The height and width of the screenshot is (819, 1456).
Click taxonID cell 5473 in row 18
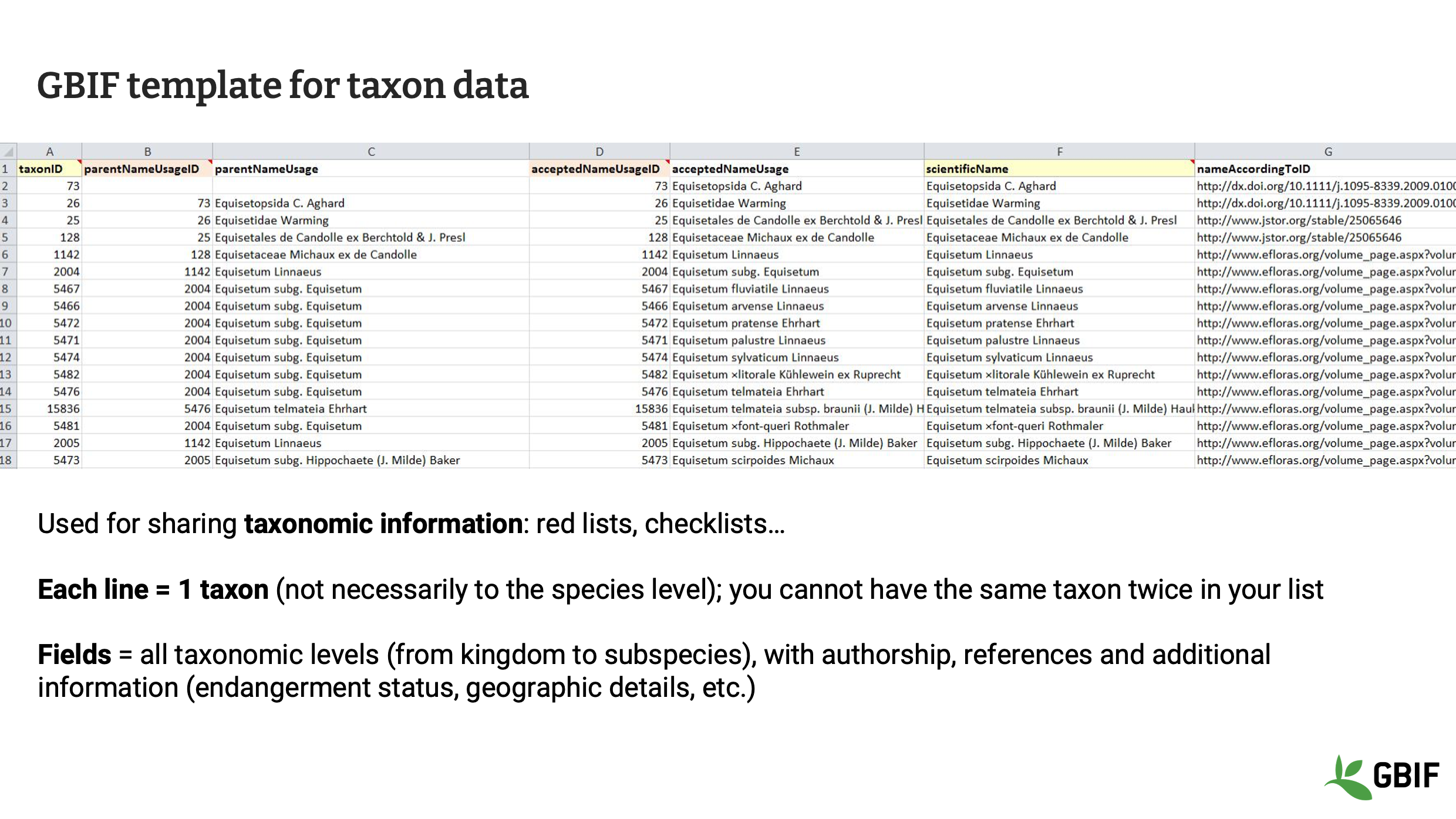pos(49,460)
